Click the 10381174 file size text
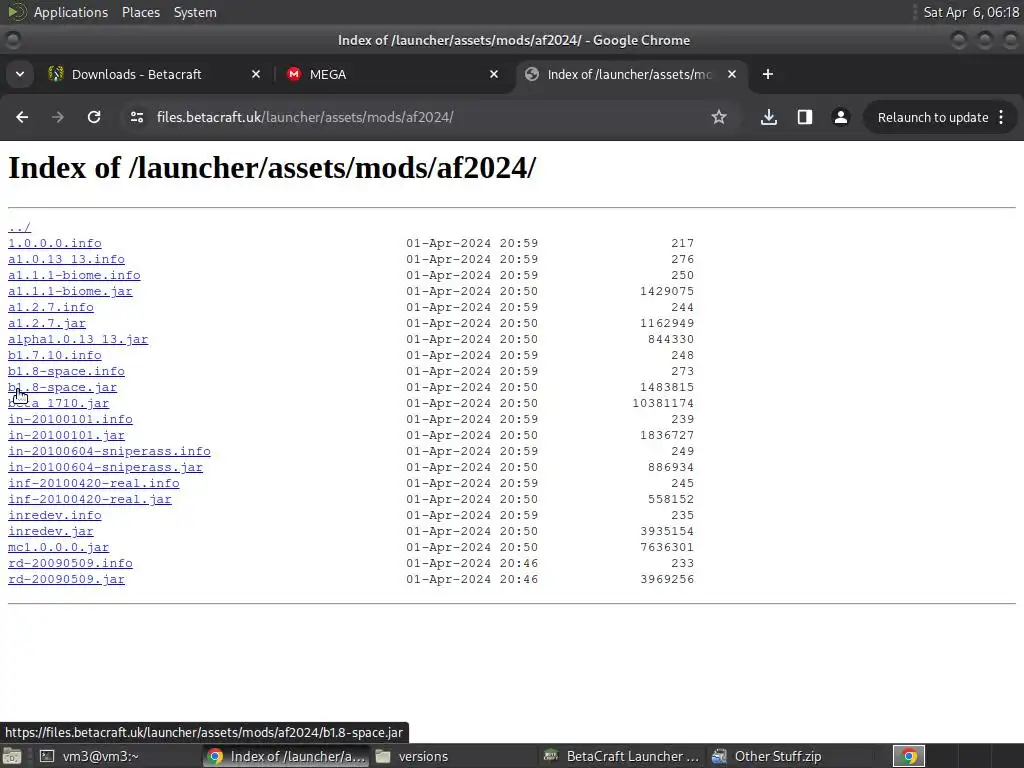 tap(663, 403)
